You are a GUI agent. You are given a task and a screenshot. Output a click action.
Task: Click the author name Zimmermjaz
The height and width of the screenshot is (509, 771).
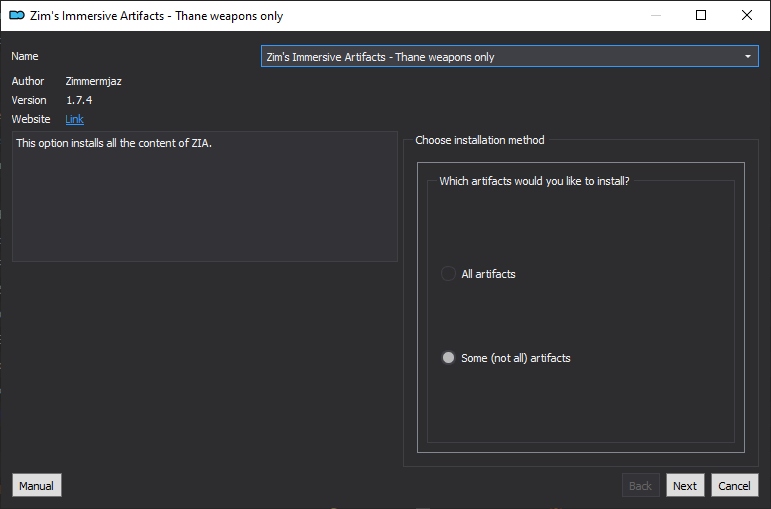pyautogui.click(x=93, y=81)
